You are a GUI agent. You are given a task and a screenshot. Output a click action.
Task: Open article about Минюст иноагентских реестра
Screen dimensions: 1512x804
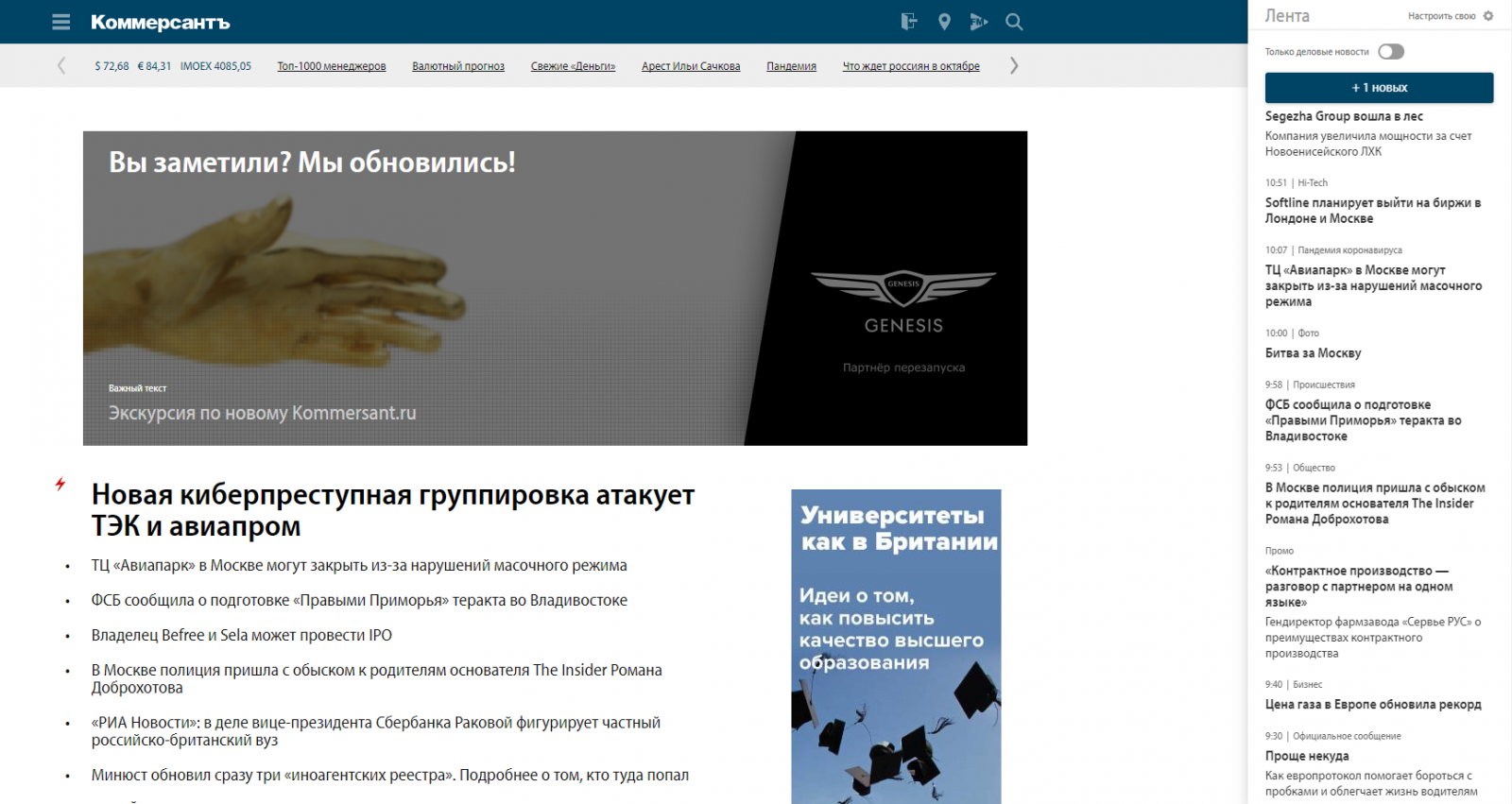point(390,775)
